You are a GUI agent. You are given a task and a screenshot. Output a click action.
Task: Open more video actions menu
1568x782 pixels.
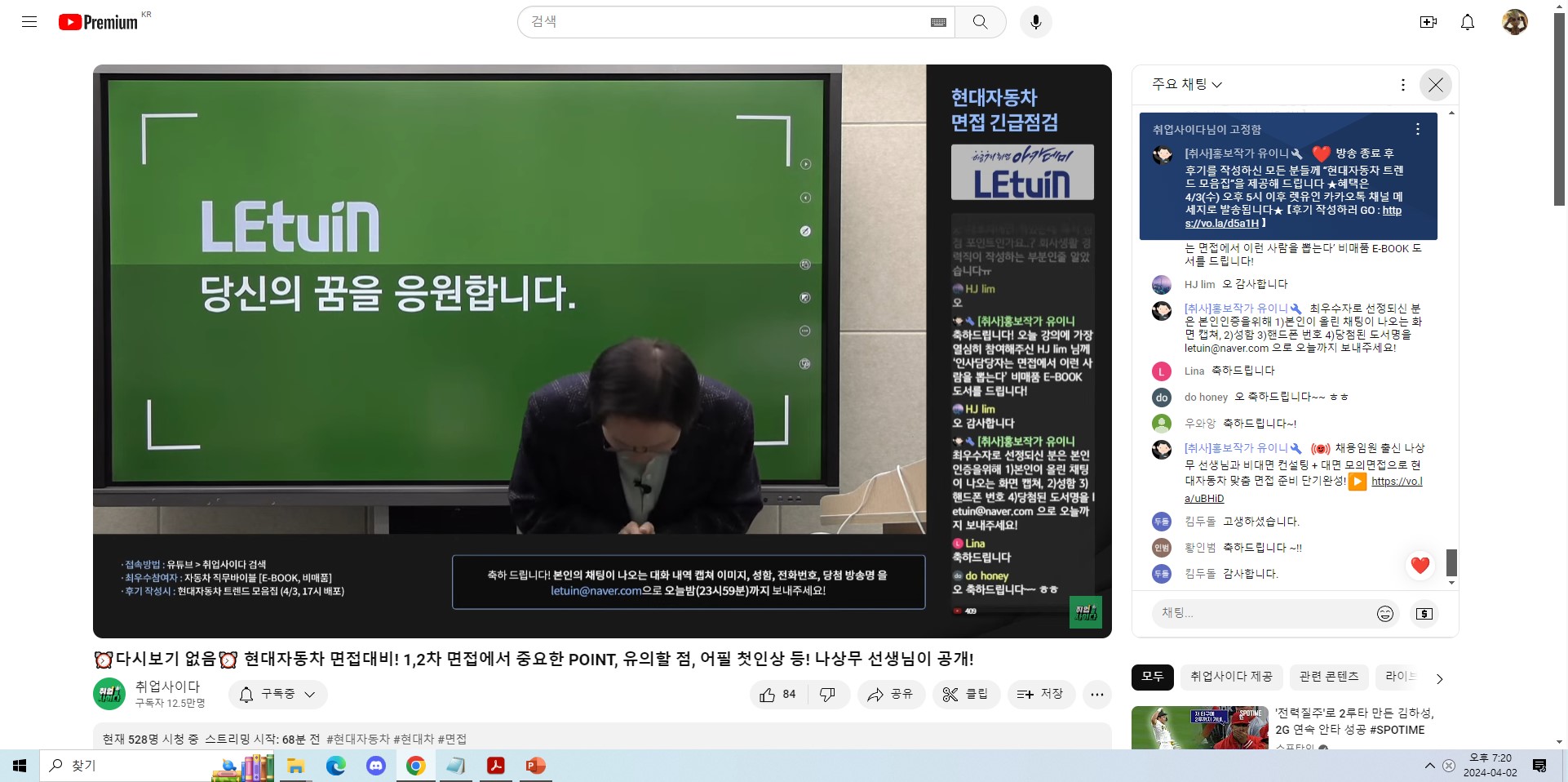[1097, 695]
